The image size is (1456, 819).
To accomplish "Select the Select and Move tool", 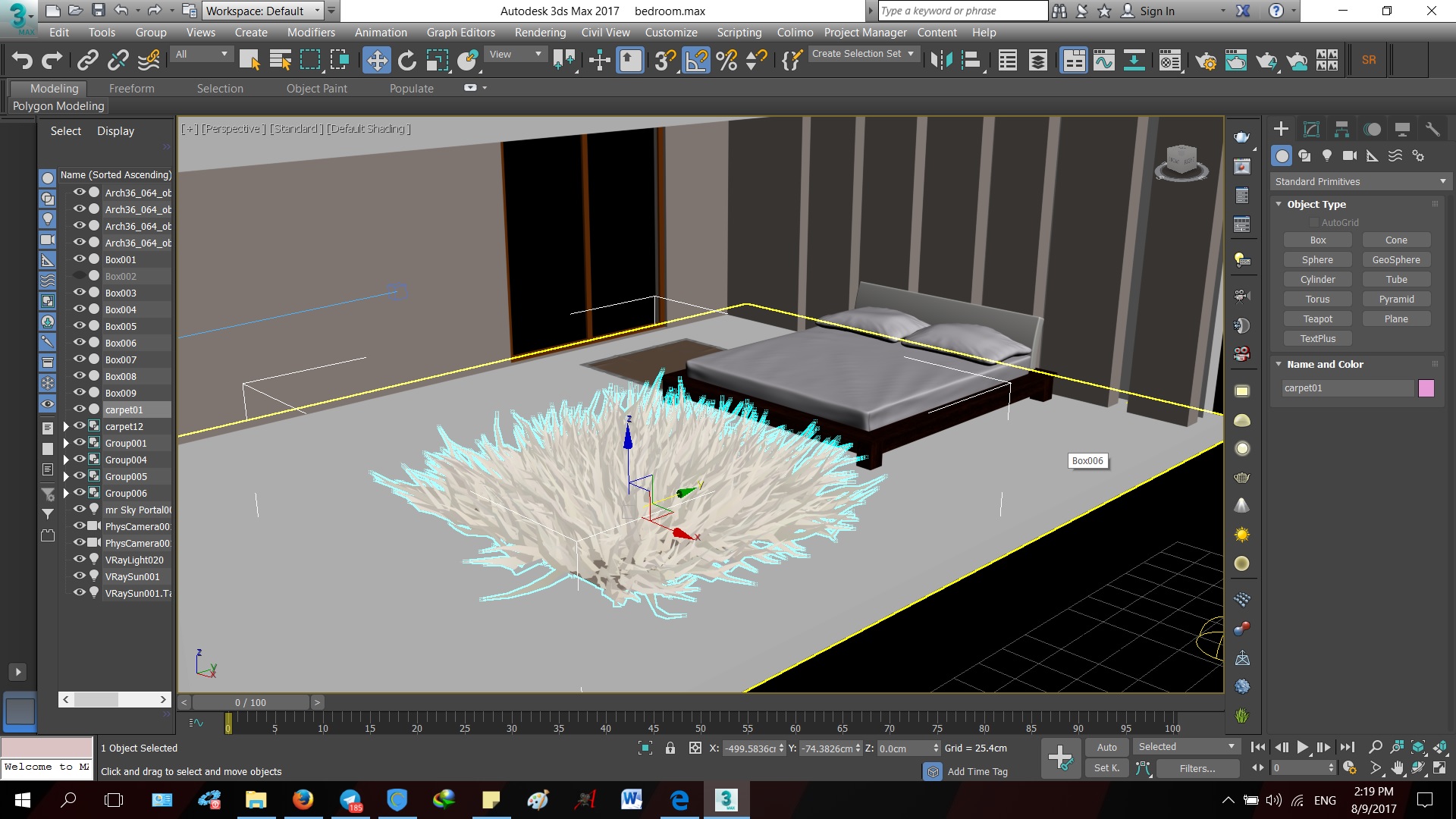I will [377, 60].
